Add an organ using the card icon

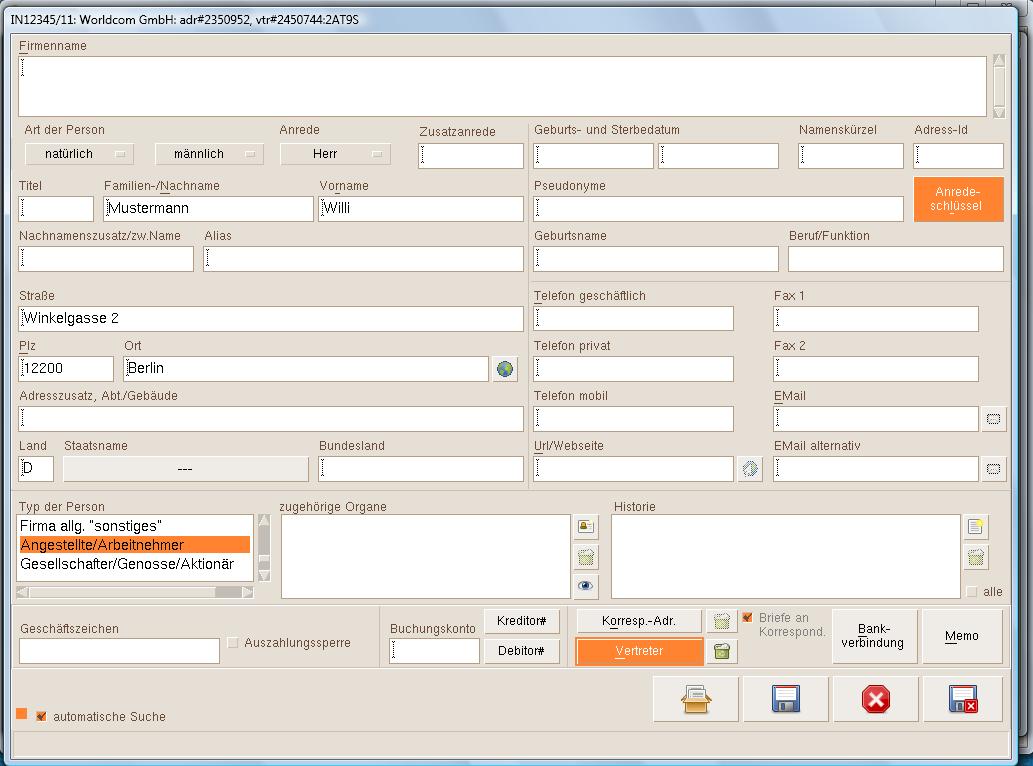pos(586,526)
